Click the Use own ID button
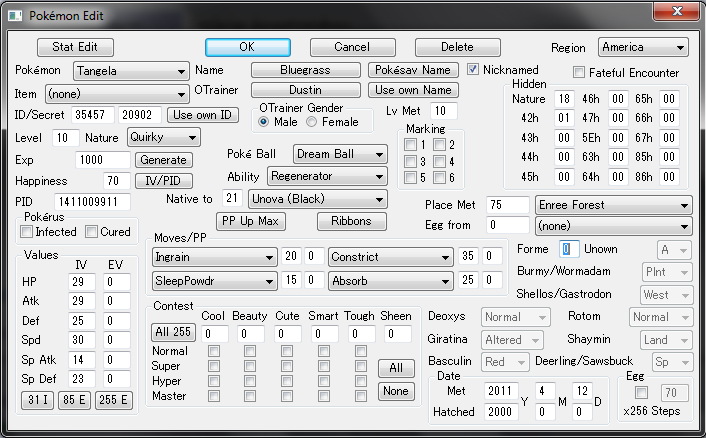This screenshot has width=706, height=438. click(x=203, y=115)
